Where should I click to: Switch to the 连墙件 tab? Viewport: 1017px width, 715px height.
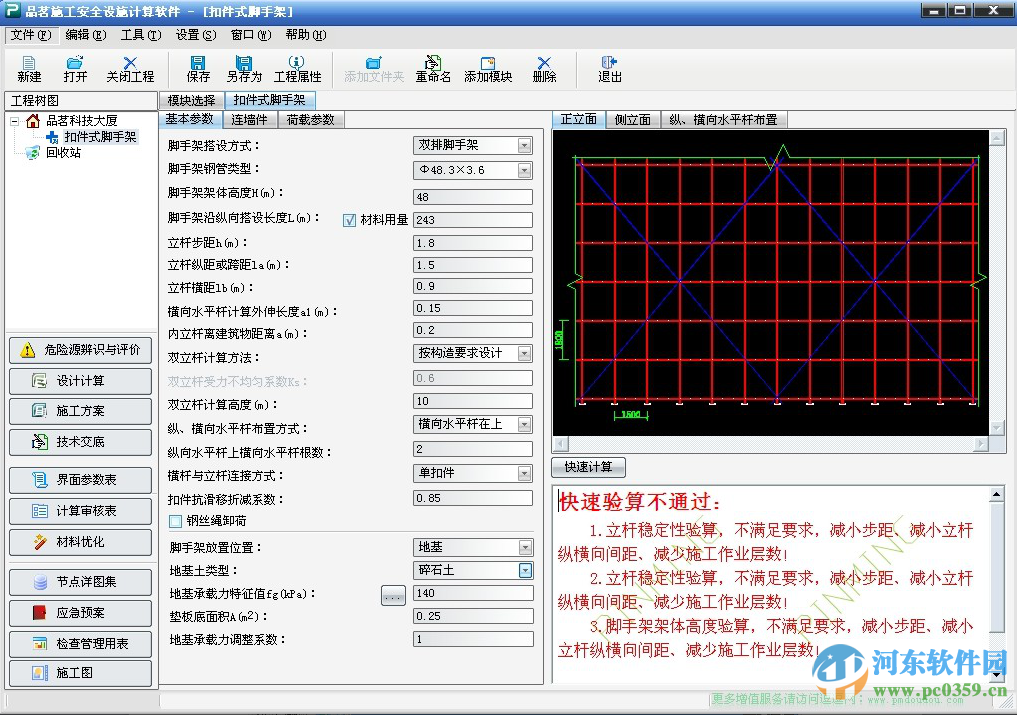pyautogui.click(x=249, y=120)
